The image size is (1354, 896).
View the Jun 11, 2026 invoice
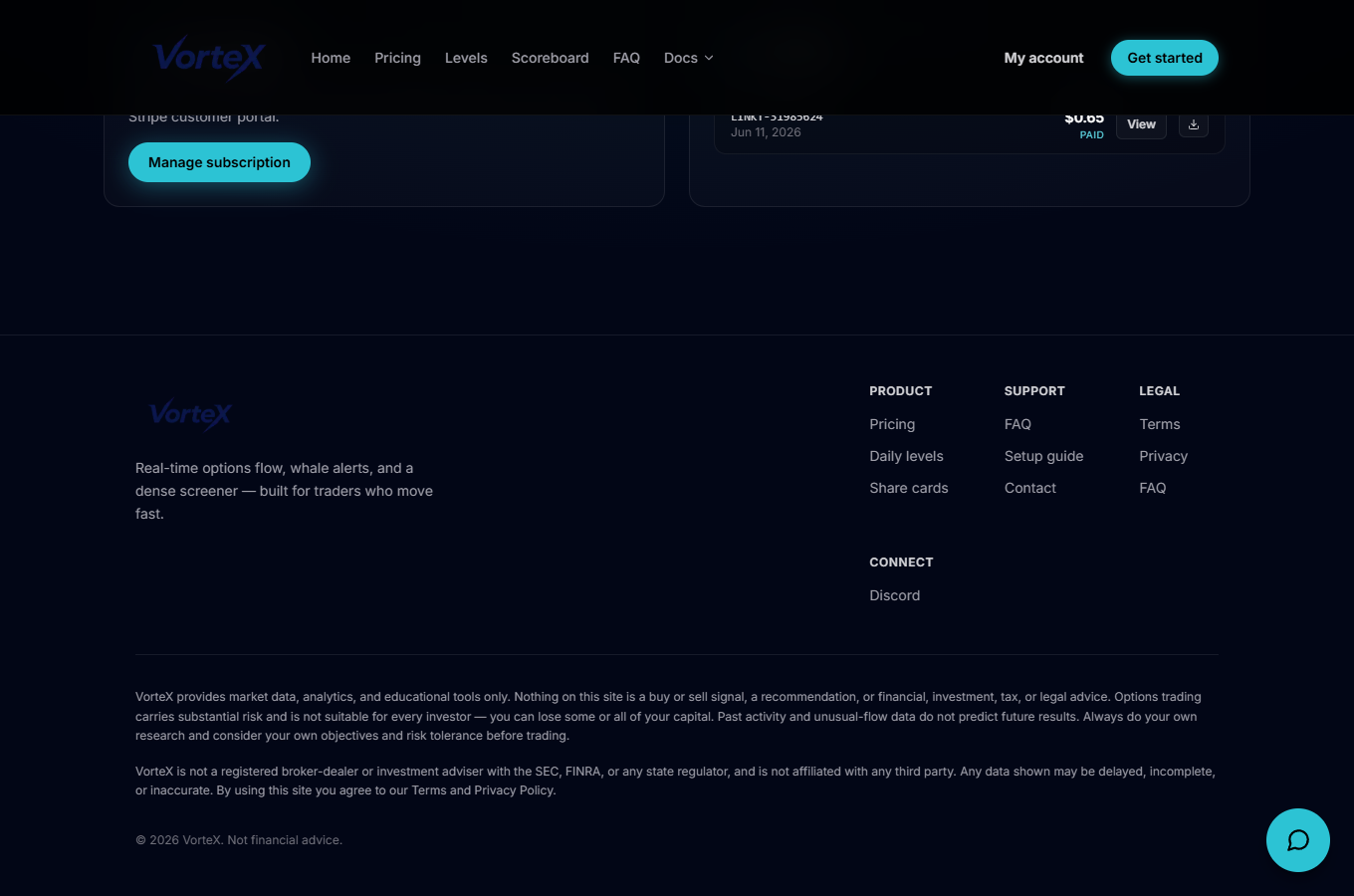(1141, 124)
